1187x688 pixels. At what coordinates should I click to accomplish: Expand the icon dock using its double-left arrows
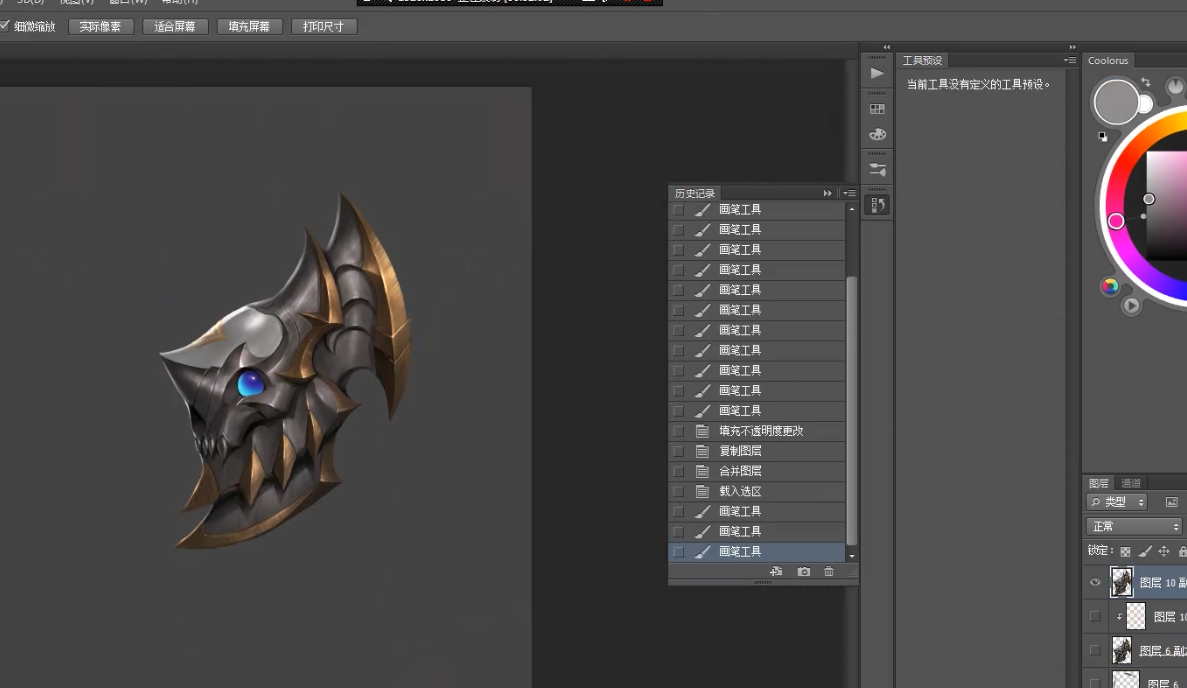point(886,47)
